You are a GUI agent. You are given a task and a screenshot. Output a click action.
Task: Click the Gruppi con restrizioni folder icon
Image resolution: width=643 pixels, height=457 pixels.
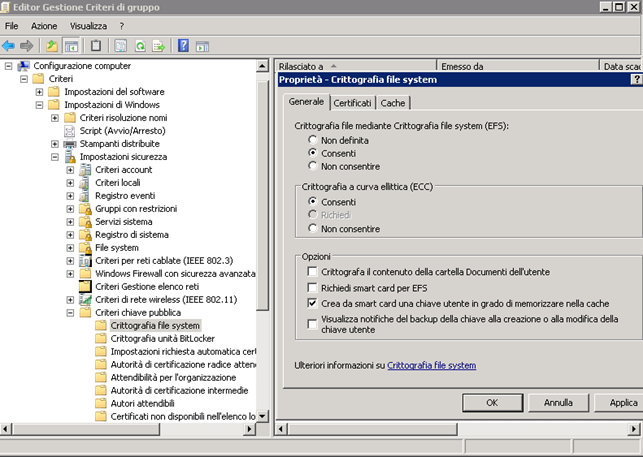point(85,209)
